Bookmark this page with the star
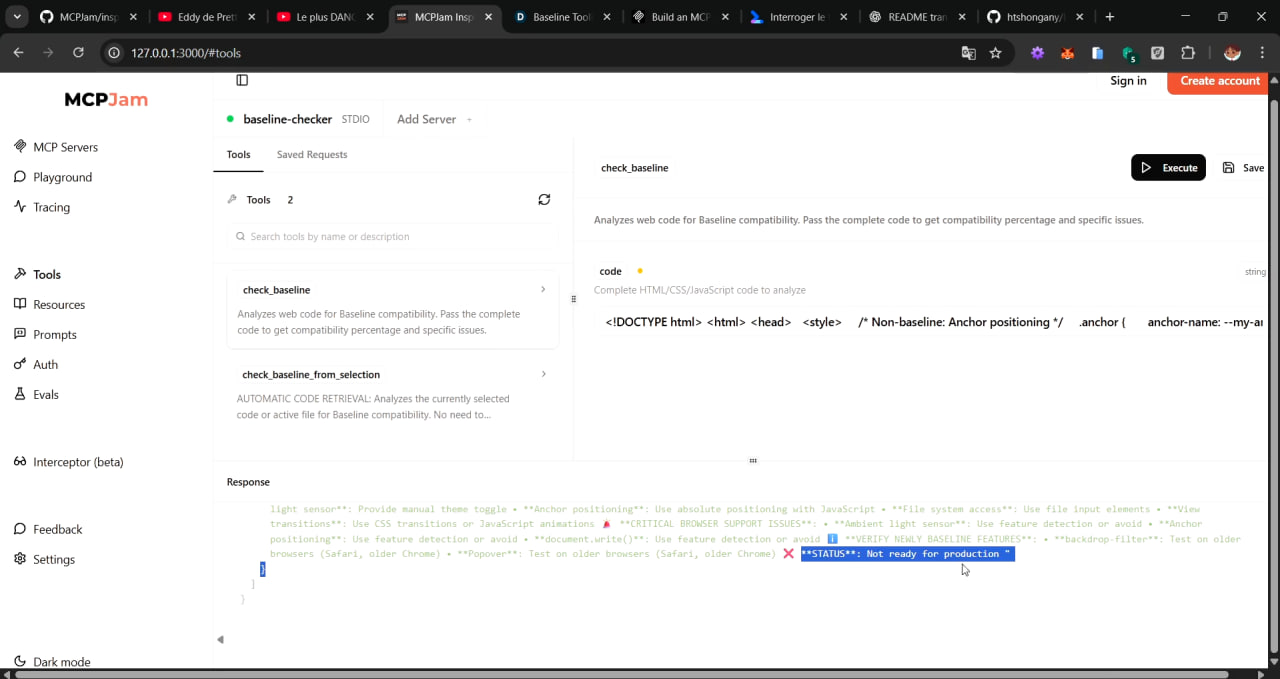 point(995,53)
